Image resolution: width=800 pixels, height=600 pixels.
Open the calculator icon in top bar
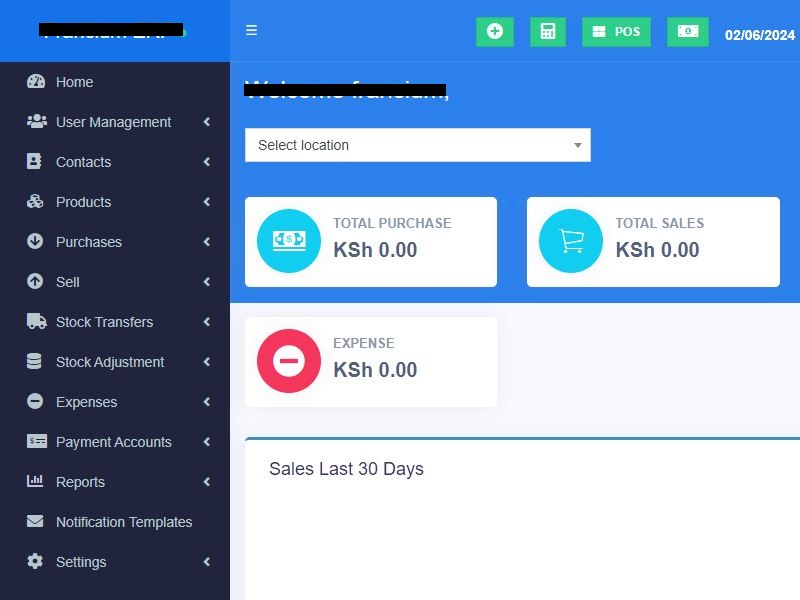tap(547, 31)
